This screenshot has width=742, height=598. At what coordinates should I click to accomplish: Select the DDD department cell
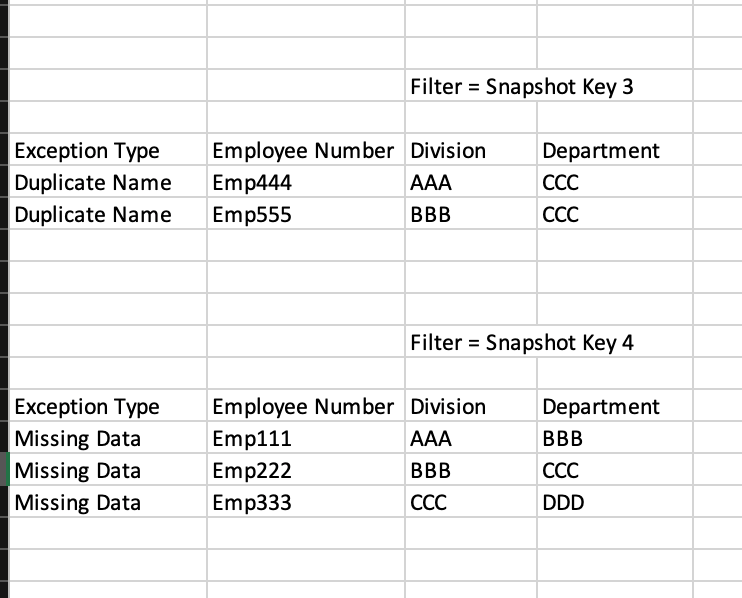pos(615,501)
